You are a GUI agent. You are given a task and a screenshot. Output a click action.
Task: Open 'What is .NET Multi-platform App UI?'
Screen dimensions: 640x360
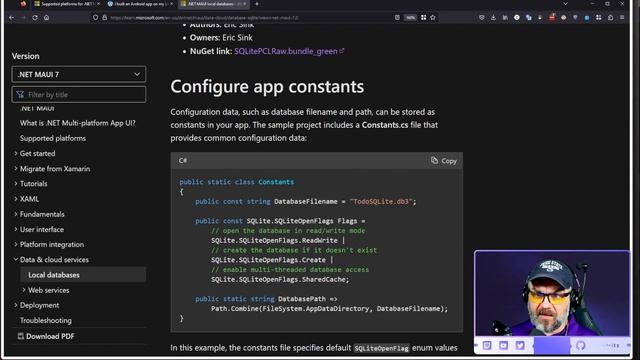pos(78,123)
